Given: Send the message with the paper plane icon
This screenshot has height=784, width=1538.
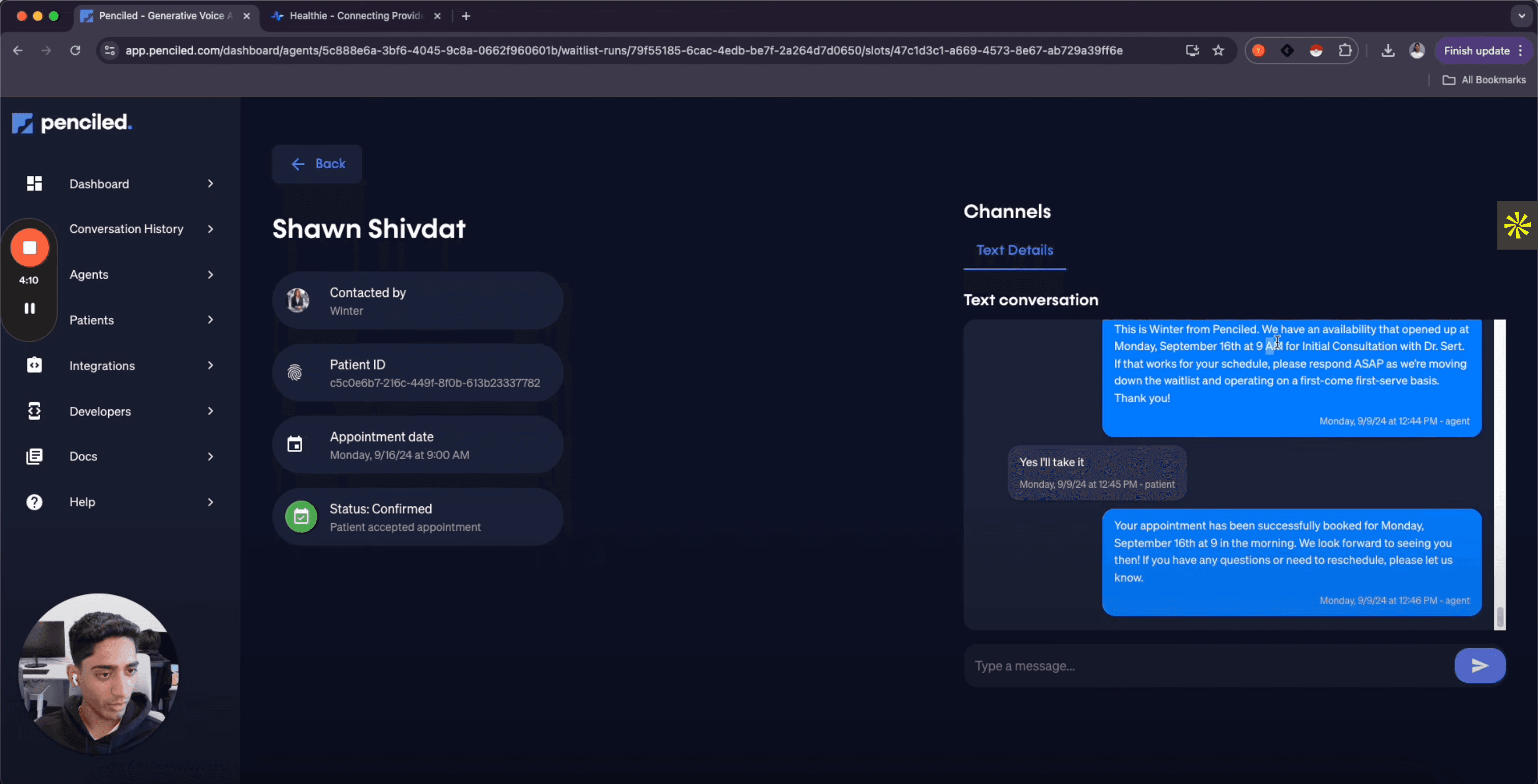Looking at the screenshot, I should click(x=1480, y=665).
